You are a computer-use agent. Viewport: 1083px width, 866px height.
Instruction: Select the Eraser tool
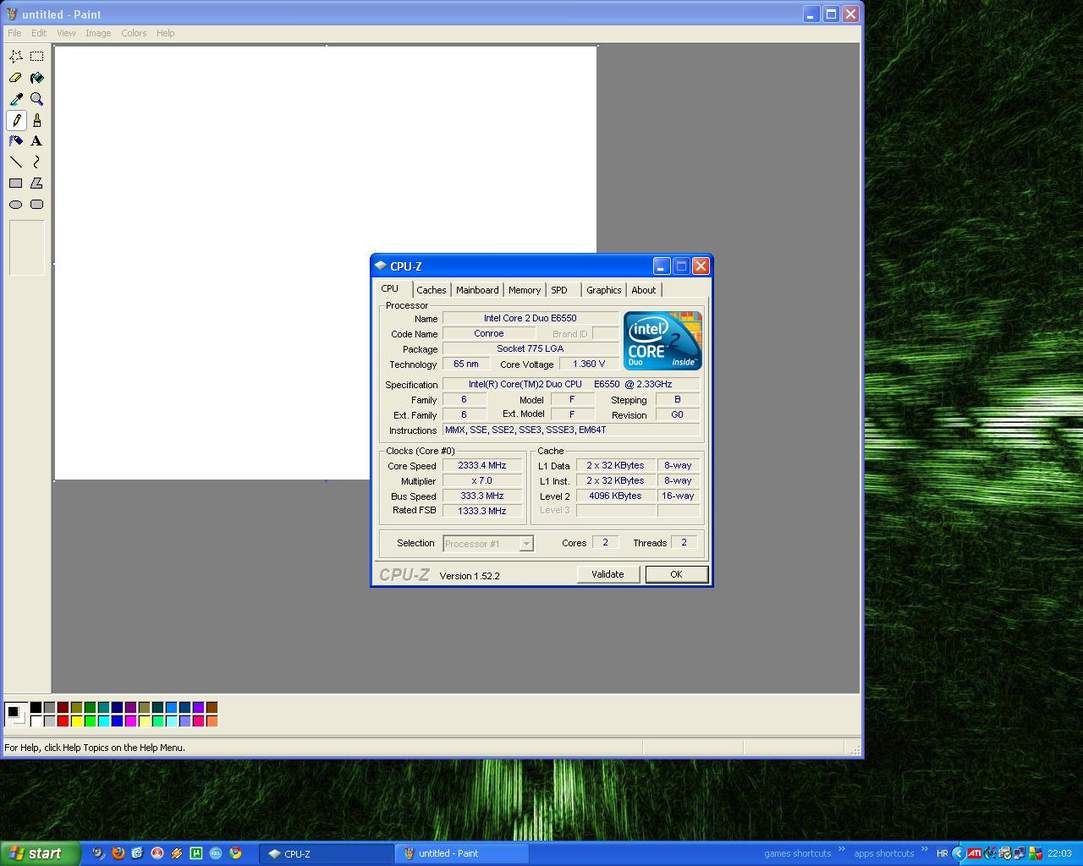[x=16, y=78]
